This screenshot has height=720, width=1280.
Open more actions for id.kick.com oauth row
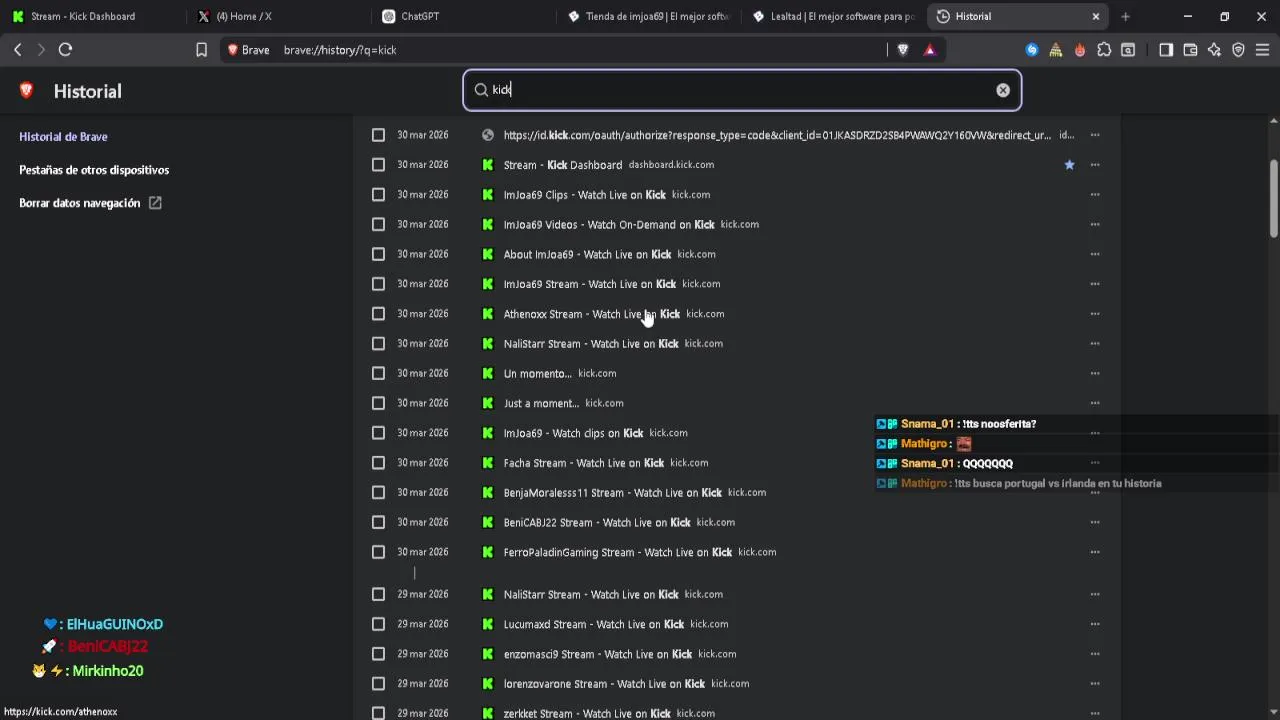click(1095, 135)
